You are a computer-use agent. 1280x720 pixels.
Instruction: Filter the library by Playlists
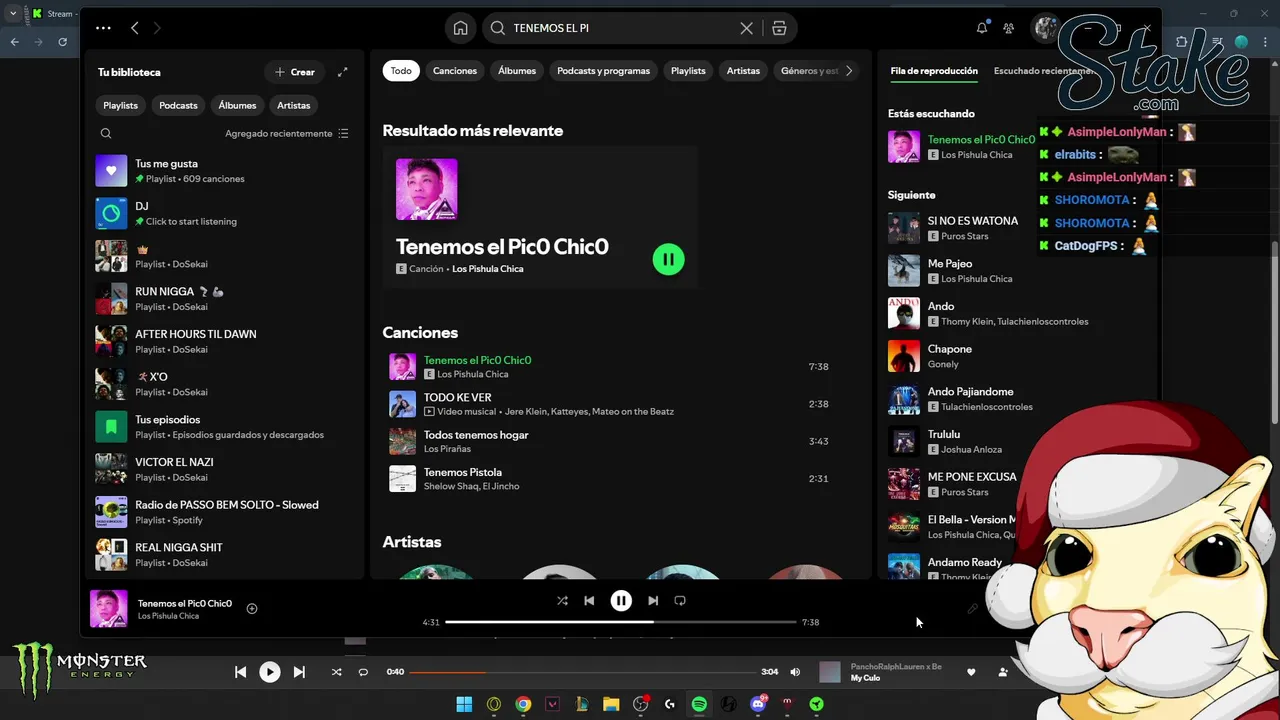(121, 105)
